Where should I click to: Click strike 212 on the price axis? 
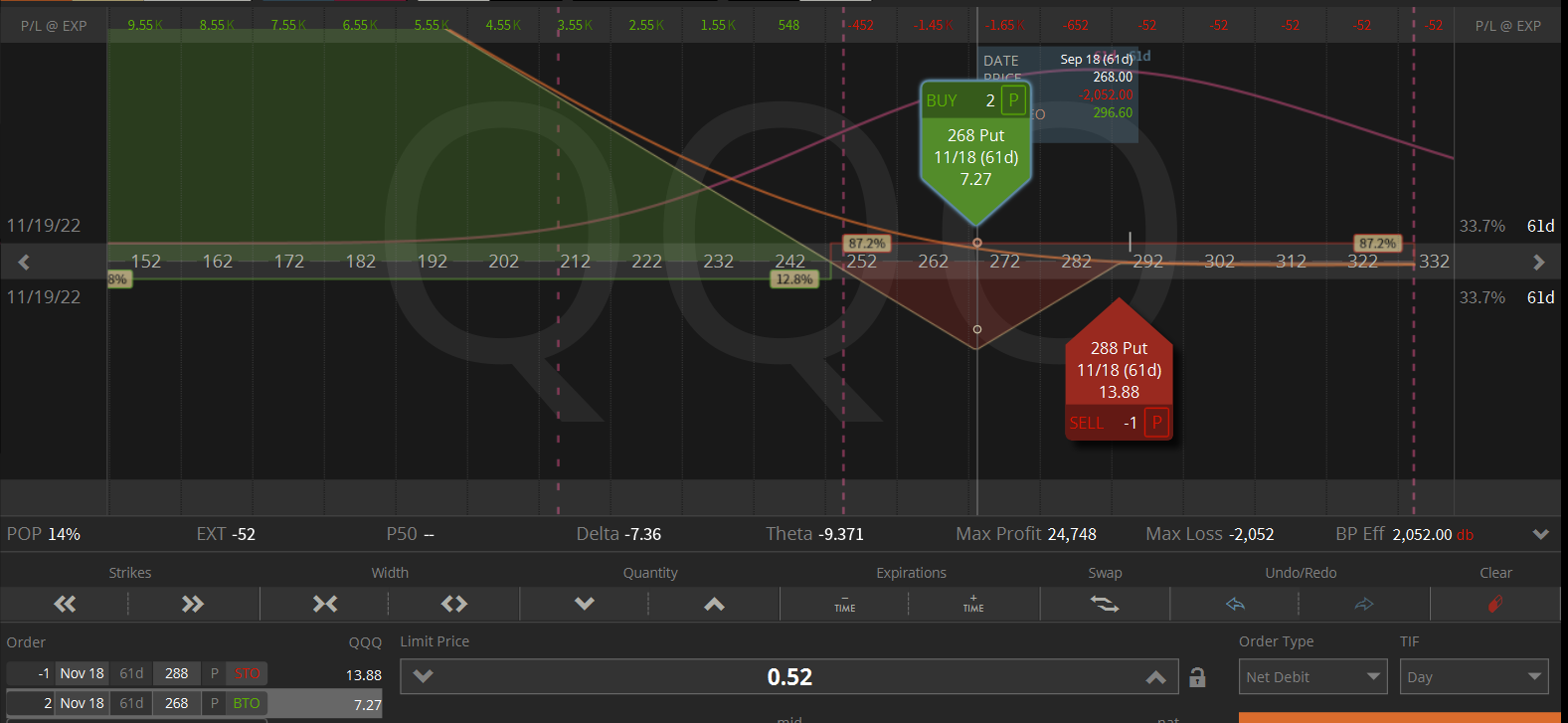(x=575, y=262)
